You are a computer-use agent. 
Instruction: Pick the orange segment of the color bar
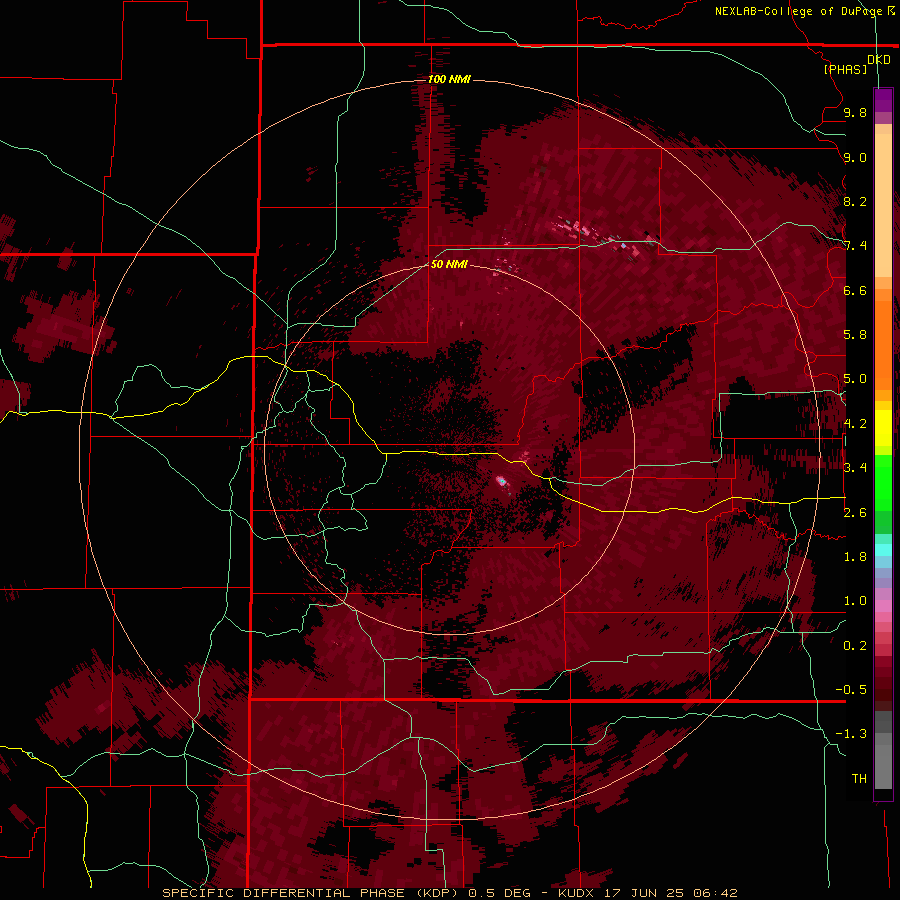[883, 344]
